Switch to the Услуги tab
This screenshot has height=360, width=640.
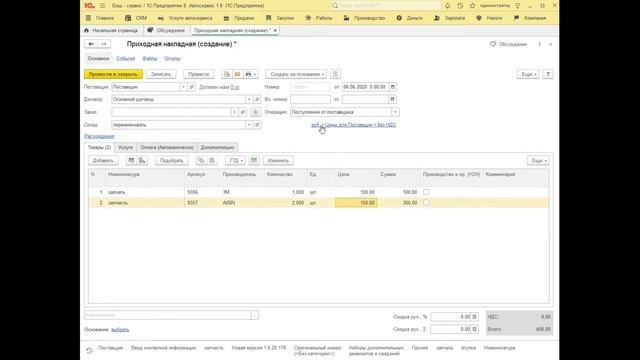(x=125, y=147)
